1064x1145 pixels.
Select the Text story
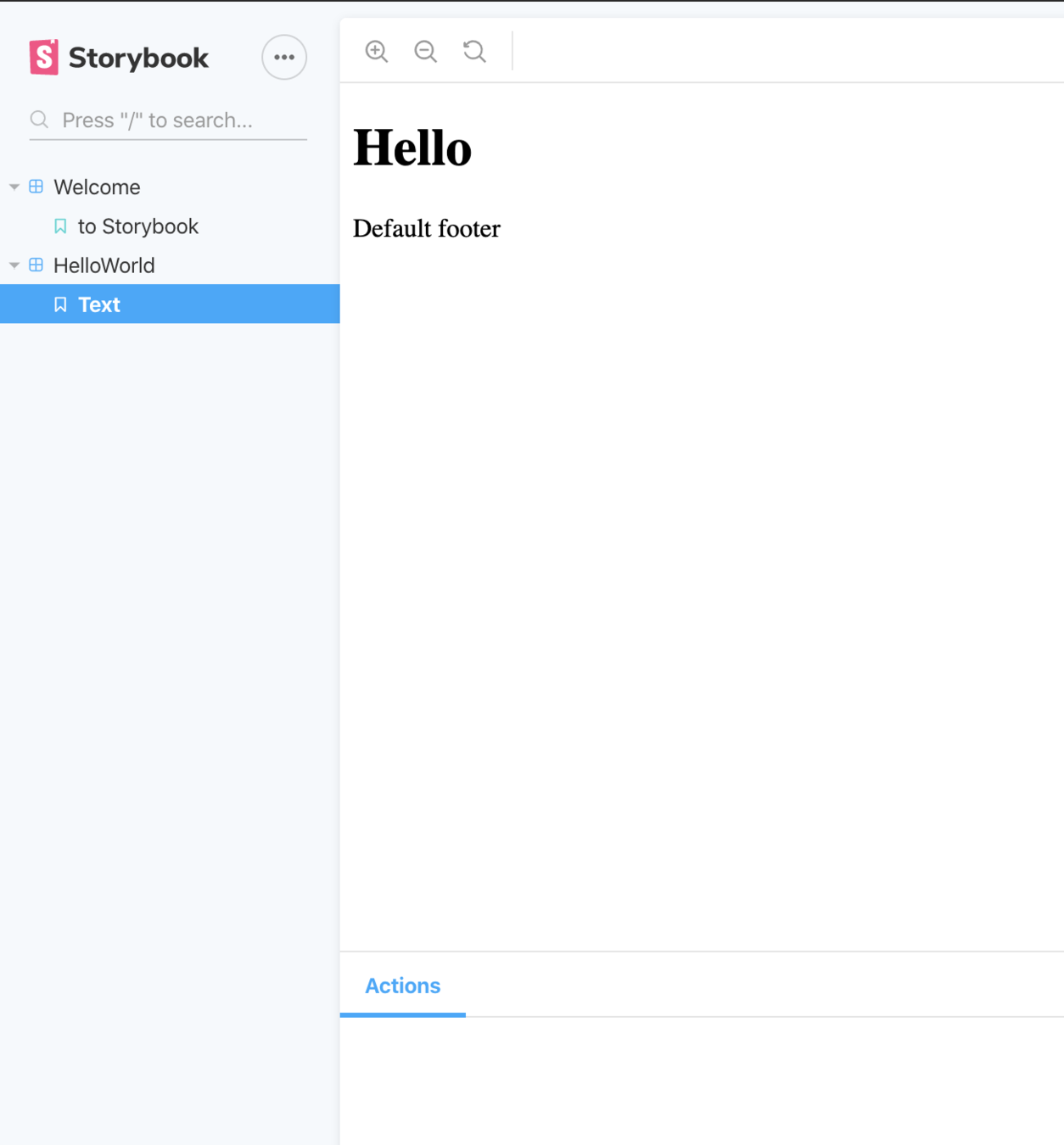(x=170, y=304)
